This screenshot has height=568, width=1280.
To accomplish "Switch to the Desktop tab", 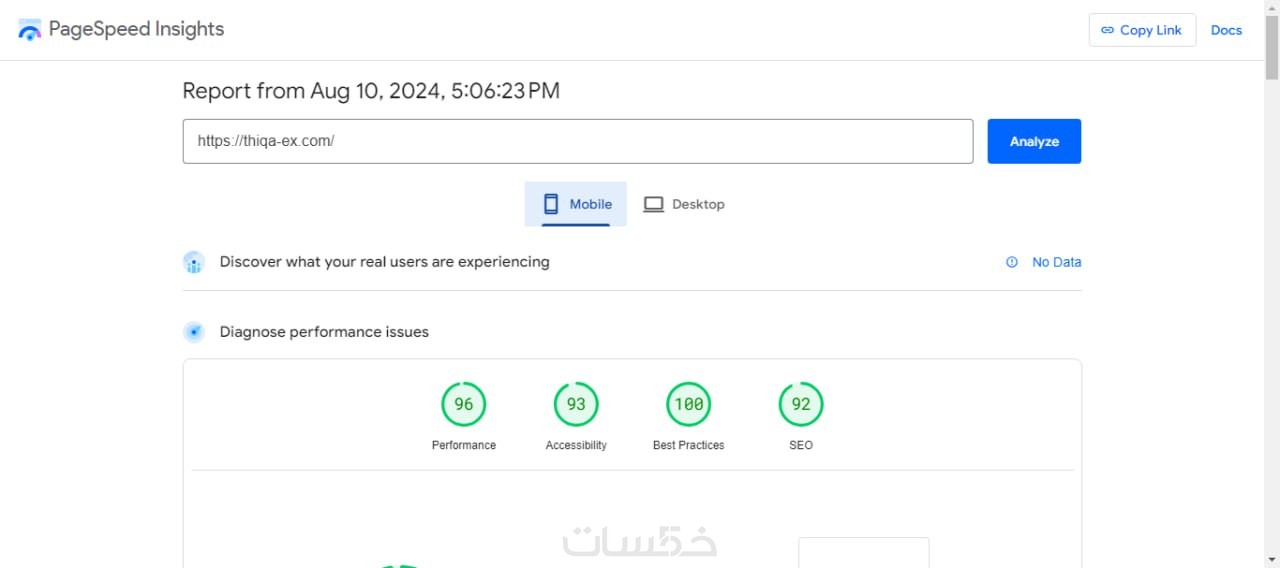I will tap(684, 204).
